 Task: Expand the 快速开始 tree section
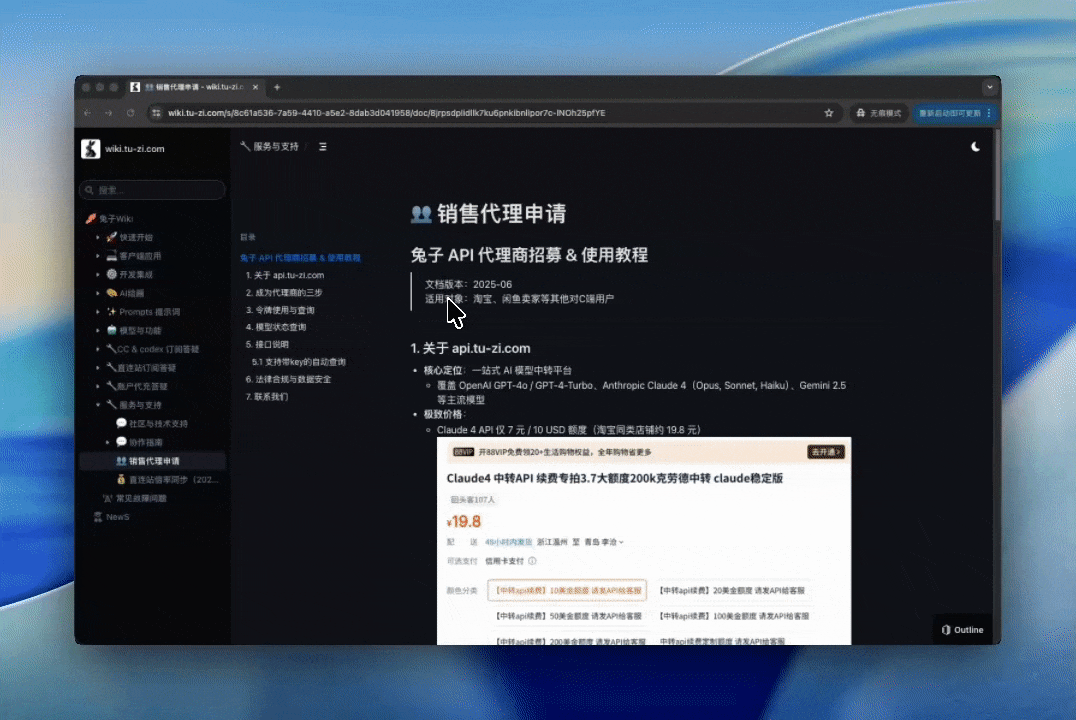pos(98,237)
